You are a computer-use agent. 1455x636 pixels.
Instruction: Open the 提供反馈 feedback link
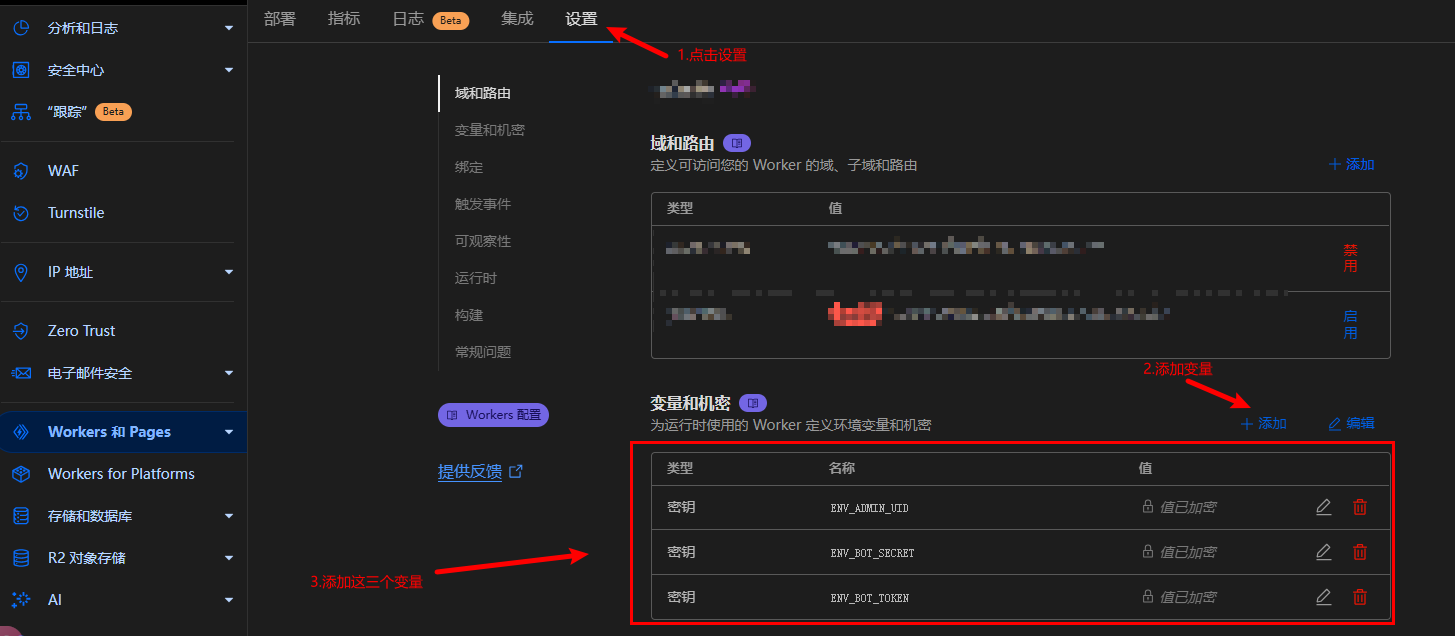481,472
